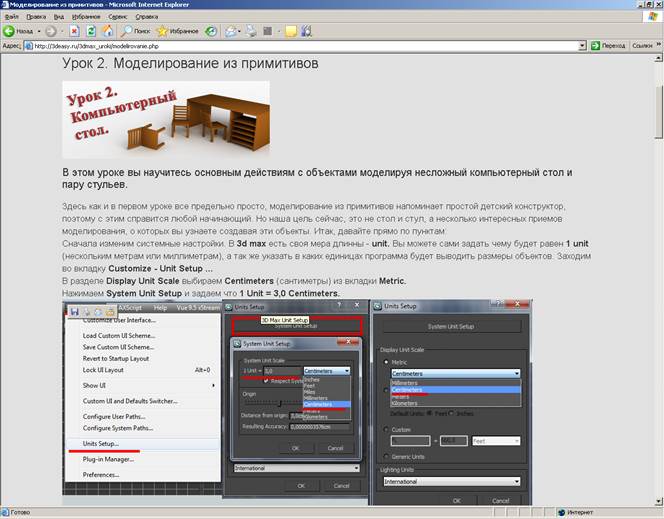Open the Вид menu
The image size is (664, 519).
[58, 17]
